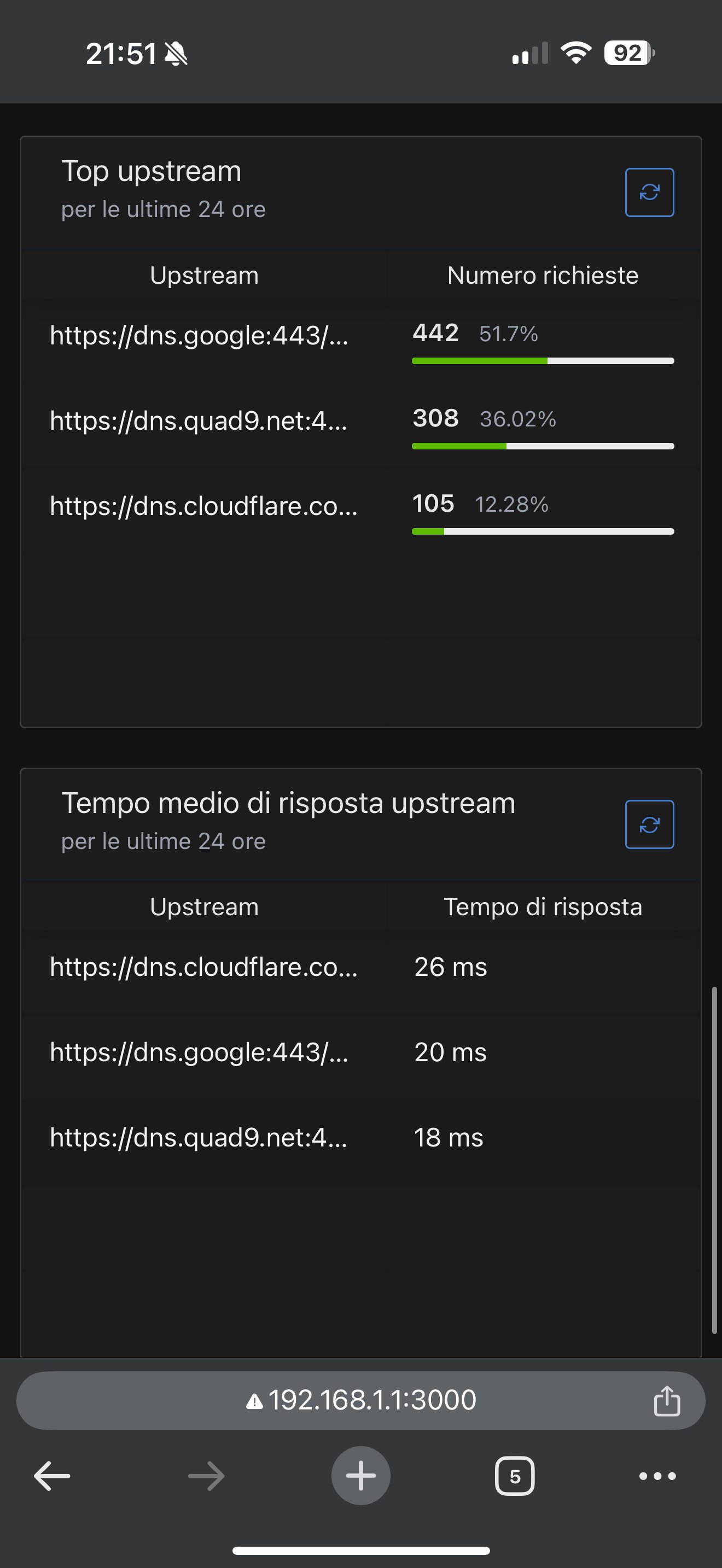Viewport: 722px width, 1568px height.
Task: Select the 192.168.1.1:3000 address field
Action: tap(361, 1400)
